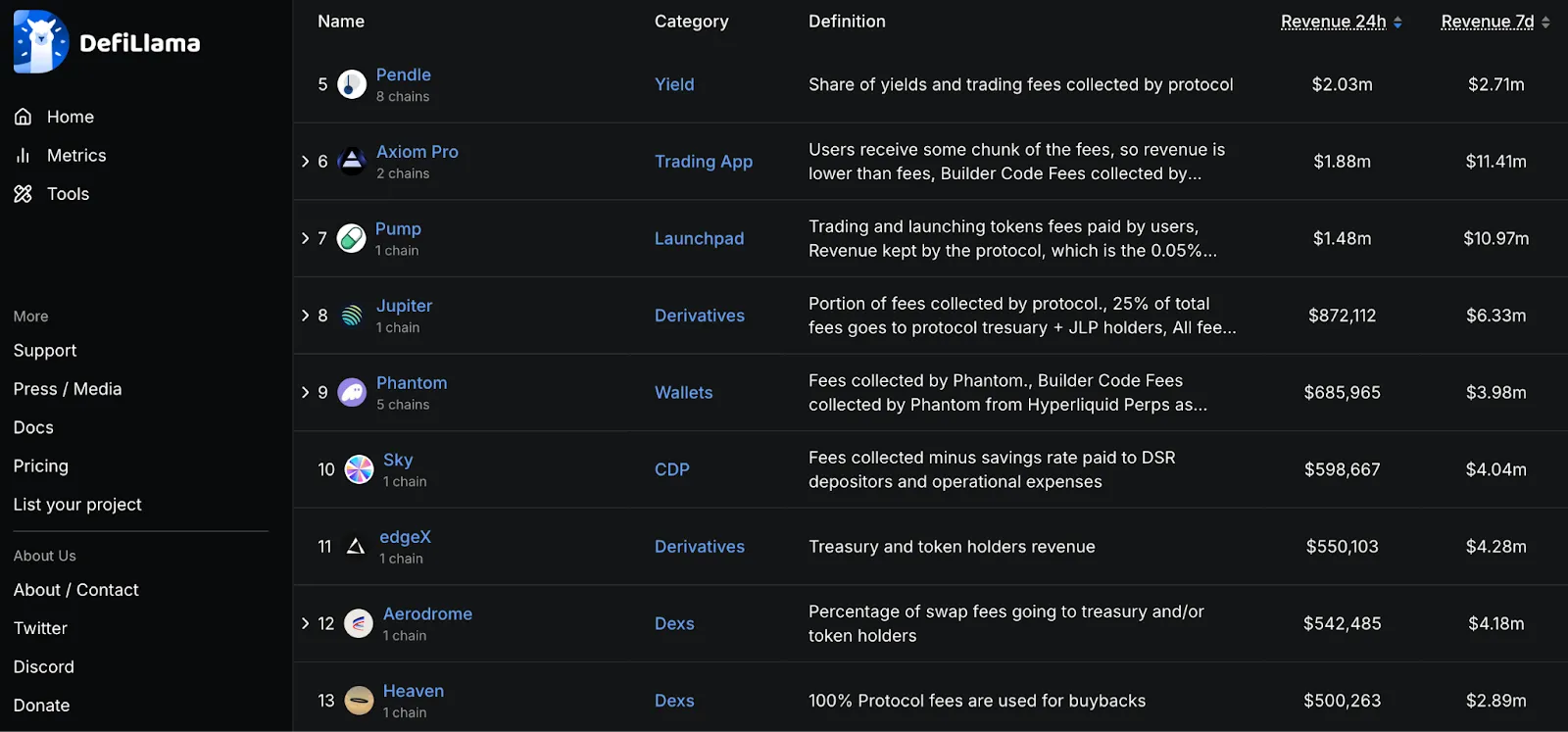Expand the Jupiter row chevron
Image resolution: width=1568 pixels, height=732 pixels.
pyautogui.click(x=305, y=316)
